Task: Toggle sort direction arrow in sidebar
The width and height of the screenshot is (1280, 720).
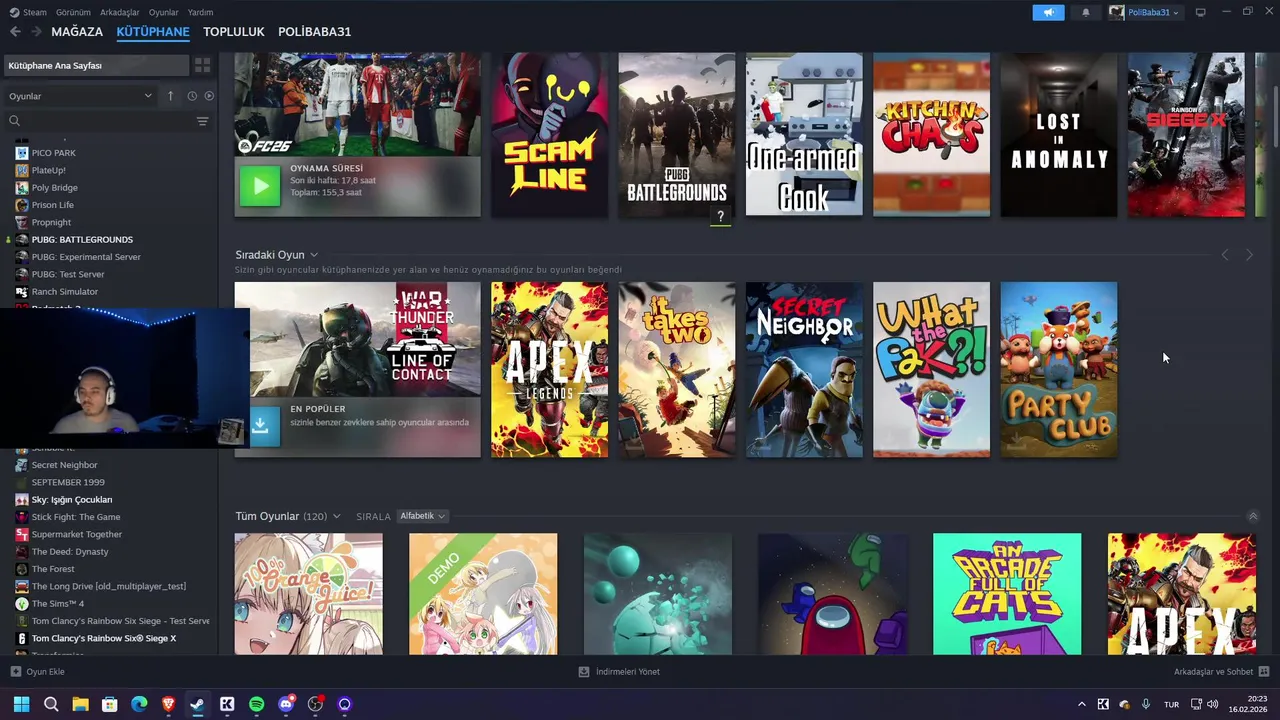Action: pyautogui.click(x=170, y=96)
